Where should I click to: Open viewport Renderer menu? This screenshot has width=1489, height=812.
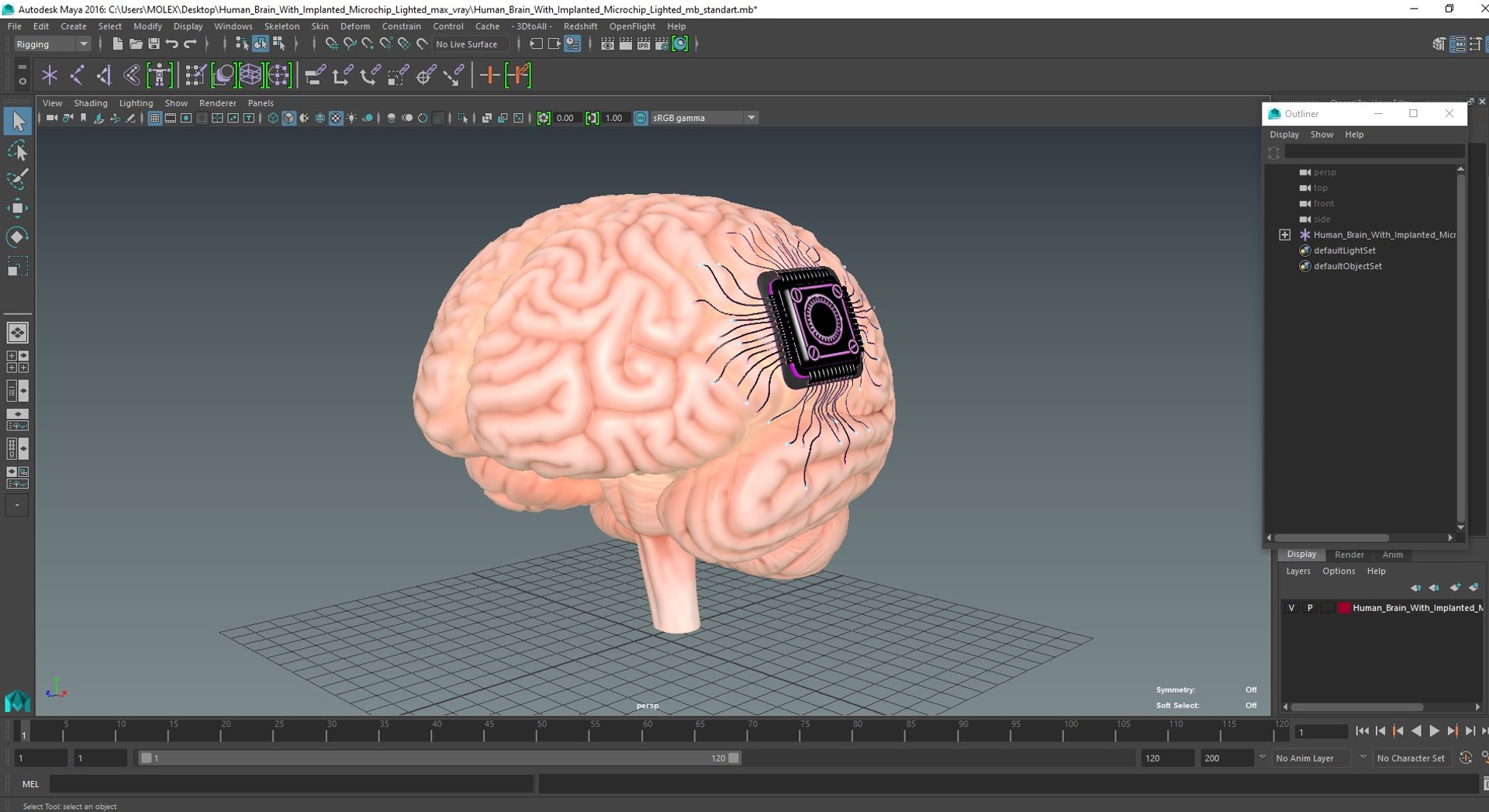tap(217, 102)
